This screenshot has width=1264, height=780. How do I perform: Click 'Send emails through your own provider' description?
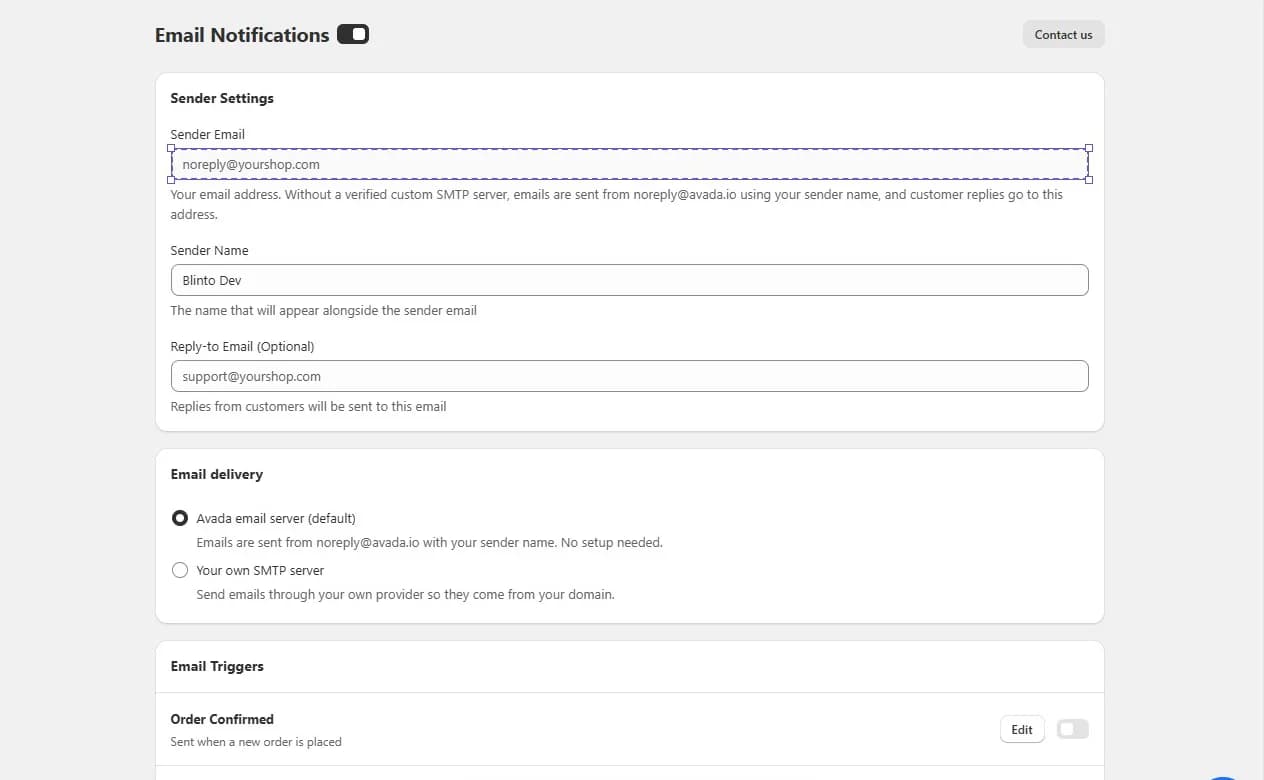pos(405,594)
